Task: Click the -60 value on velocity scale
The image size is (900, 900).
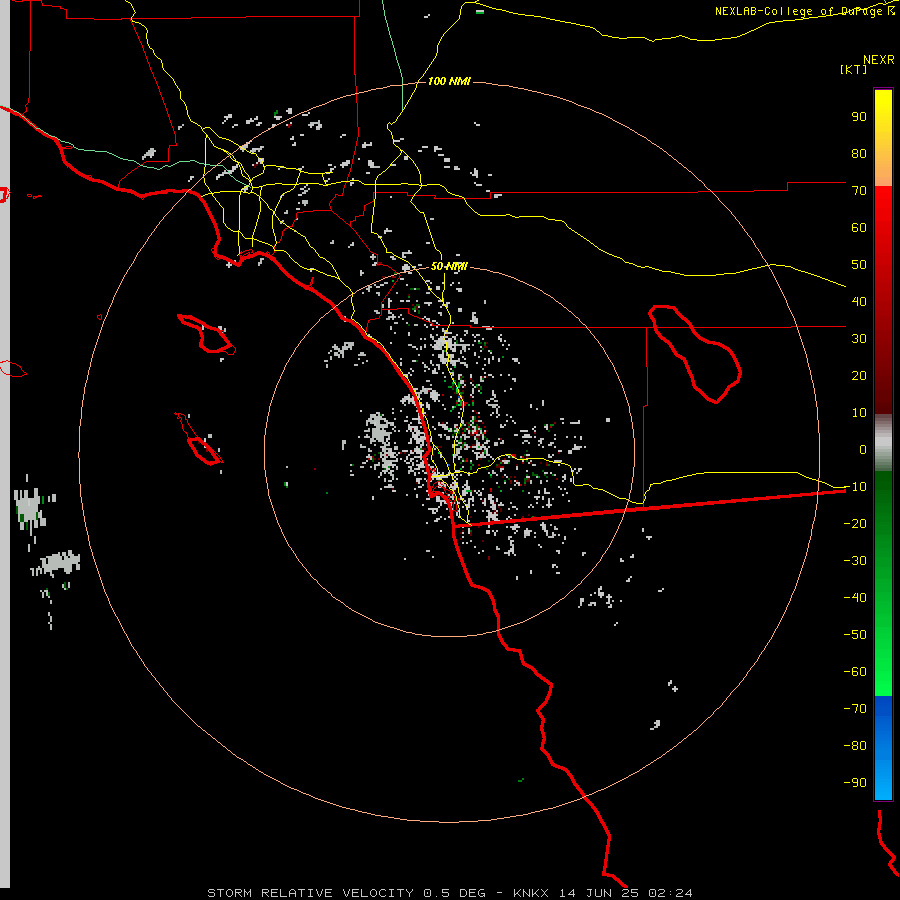Action: pos(855,672)
